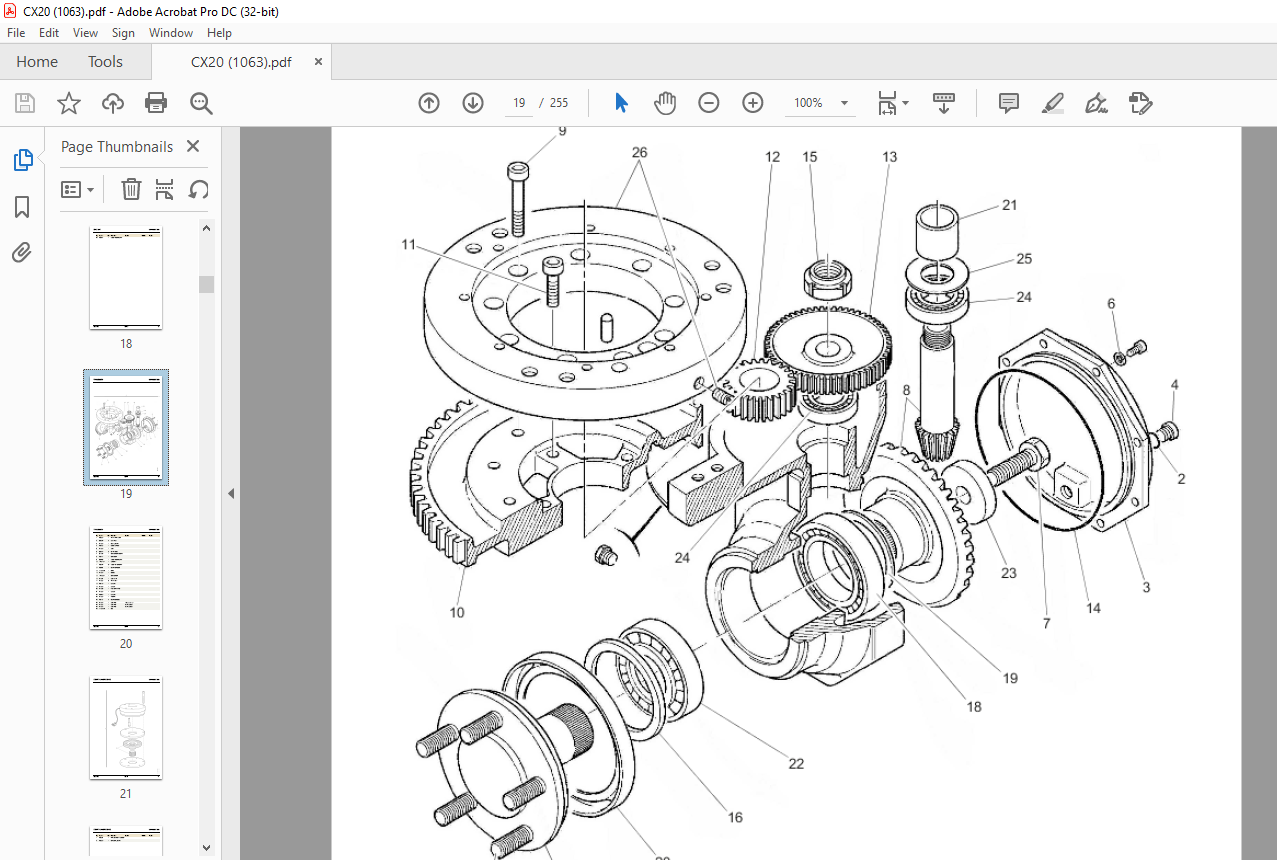The image size is (1277, 860).
Task: Open the View menu
Action: pos(86,33)
